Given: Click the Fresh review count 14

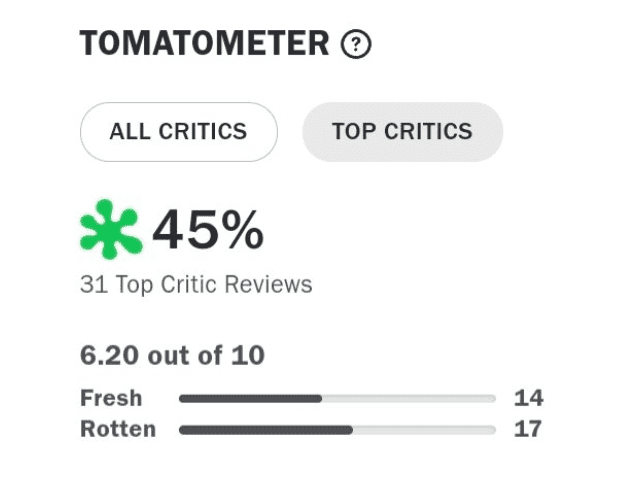Looking at the screenshot, I should point(528,398).
